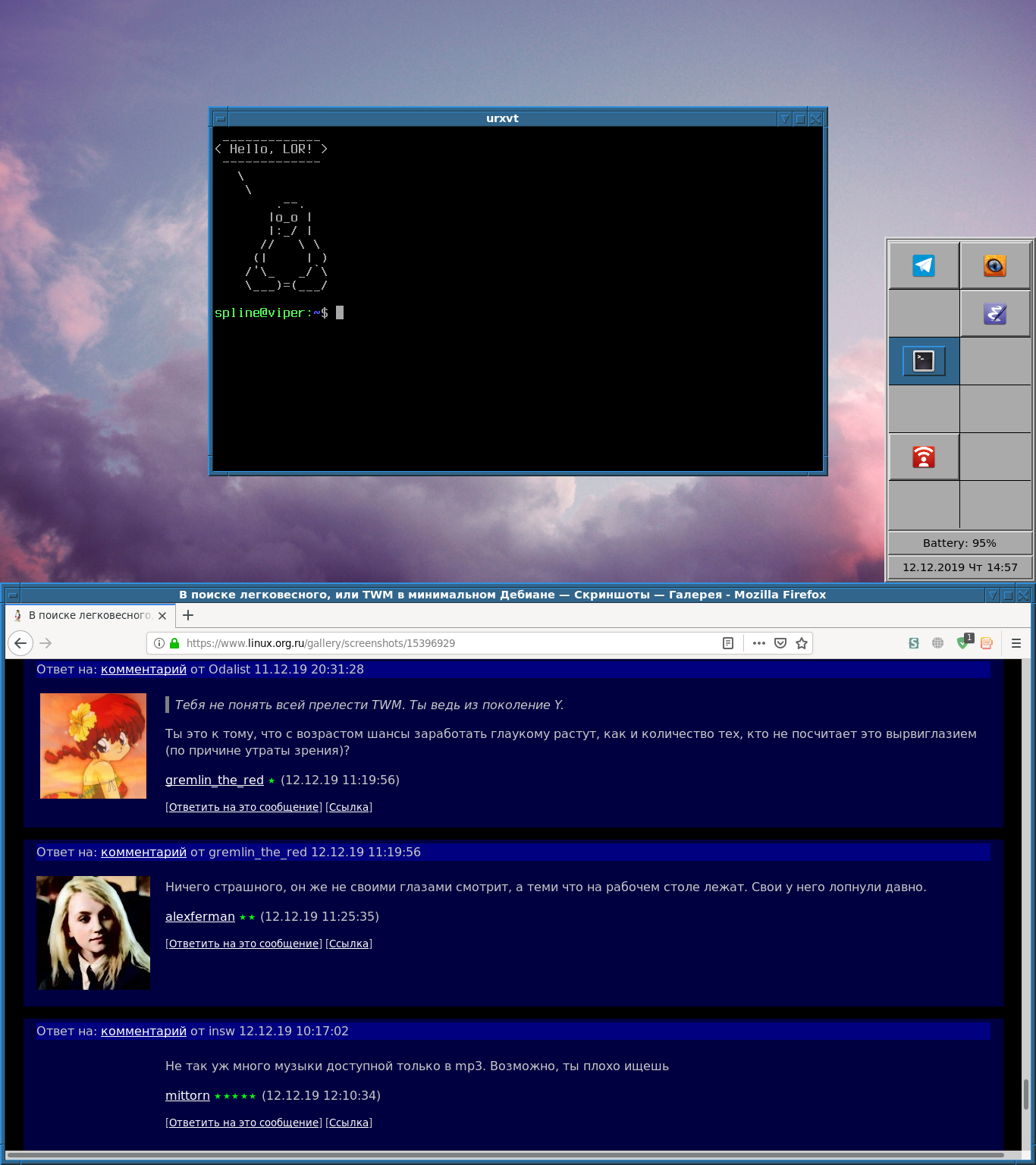Open a new Firefox tab

click(x=188, y=615)
